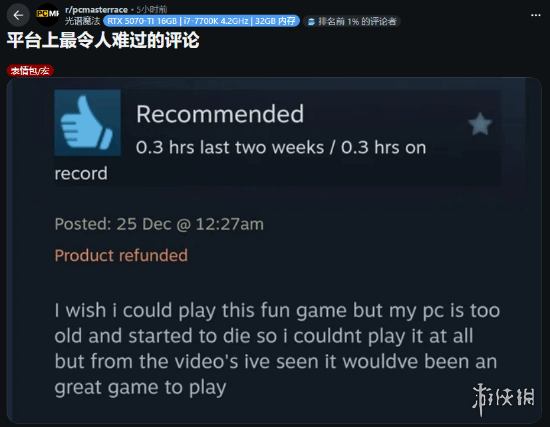This screenshot has height=427, width=550.
Task: Click the RTX 5070-Ti user flair badge
Action: pos(201,21)
